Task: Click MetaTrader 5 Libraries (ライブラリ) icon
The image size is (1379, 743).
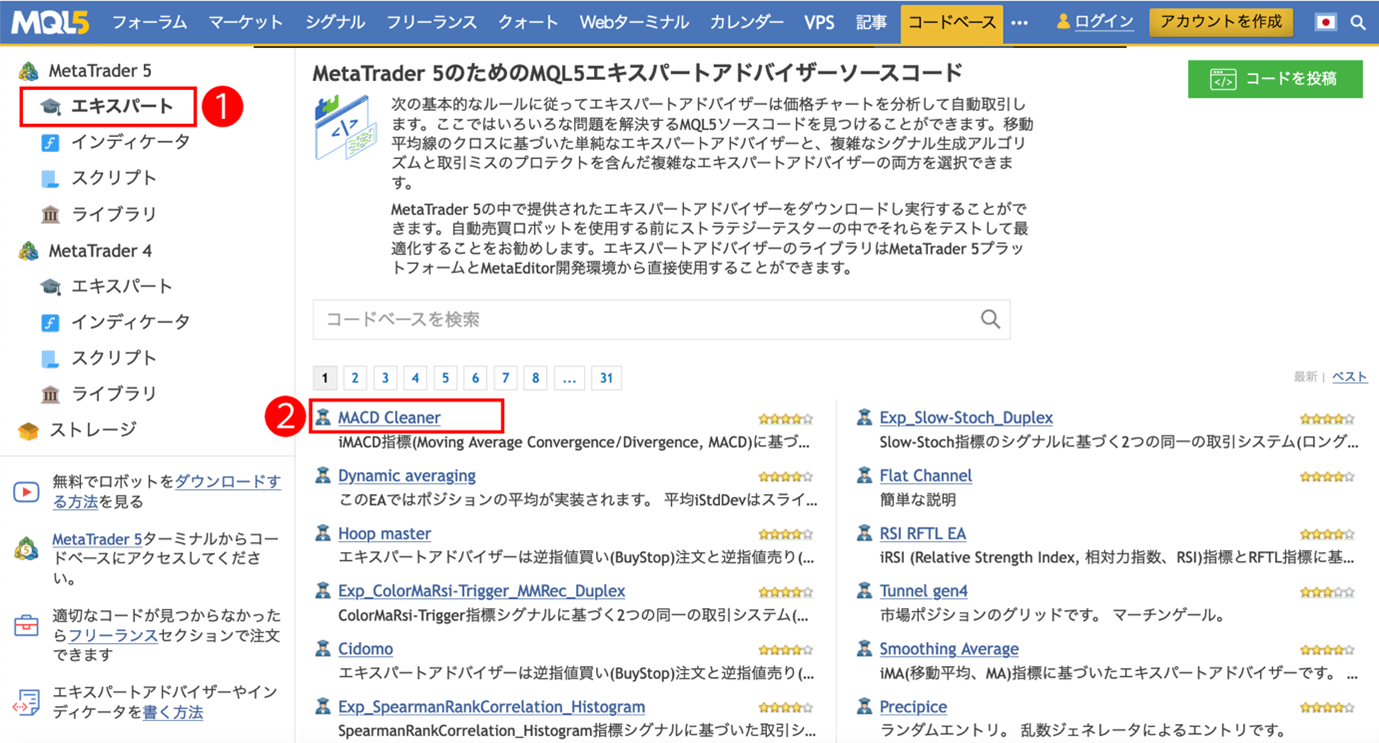Action: pos(50,215)
